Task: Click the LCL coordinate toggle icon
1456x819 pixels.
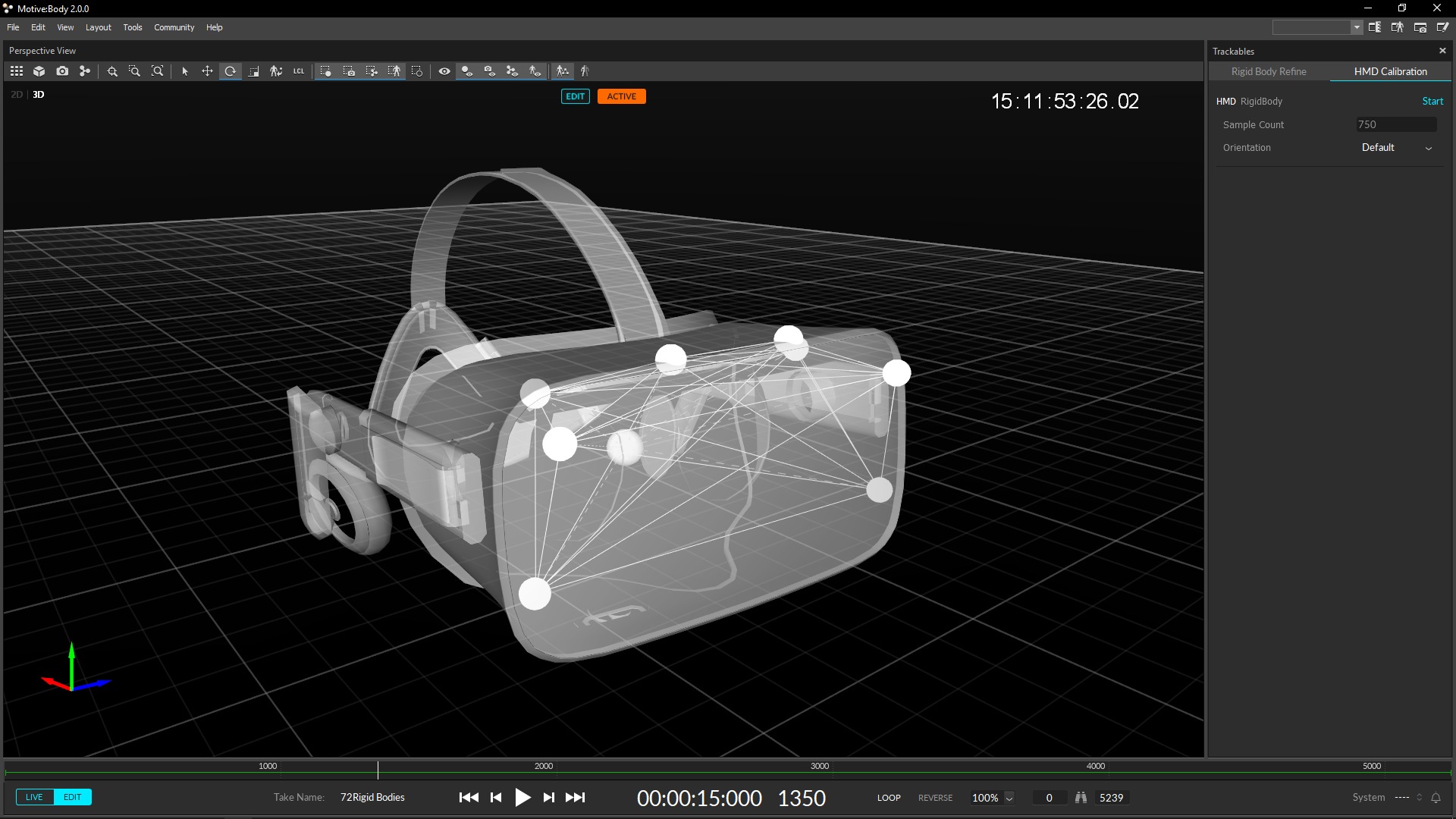Action: [x=298, y=71]
